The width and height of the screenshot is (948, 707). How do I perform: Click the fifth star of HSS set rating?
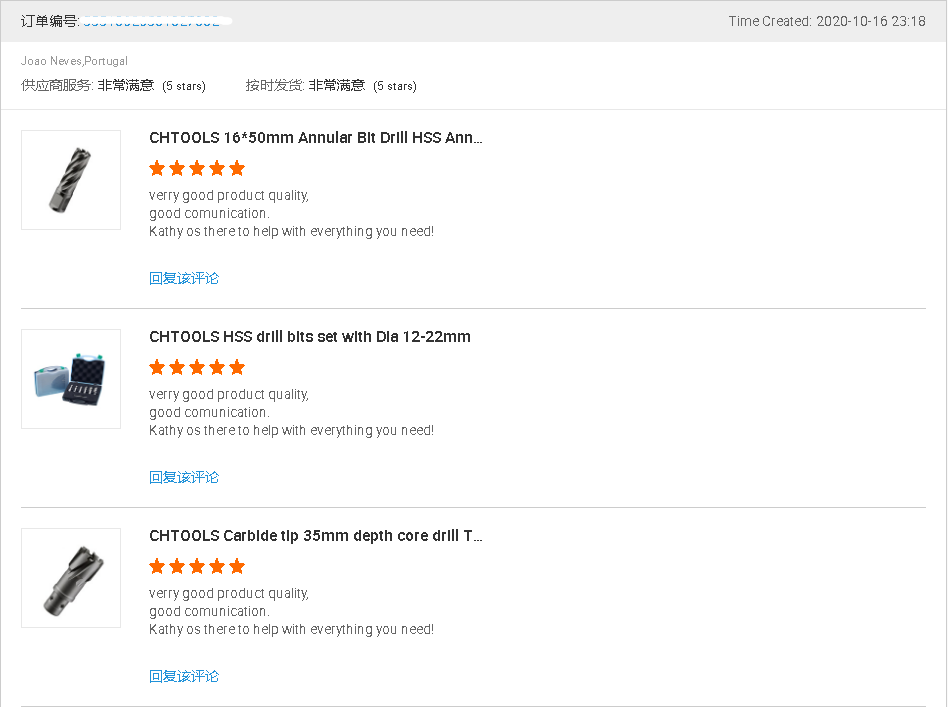click(237, 367)
